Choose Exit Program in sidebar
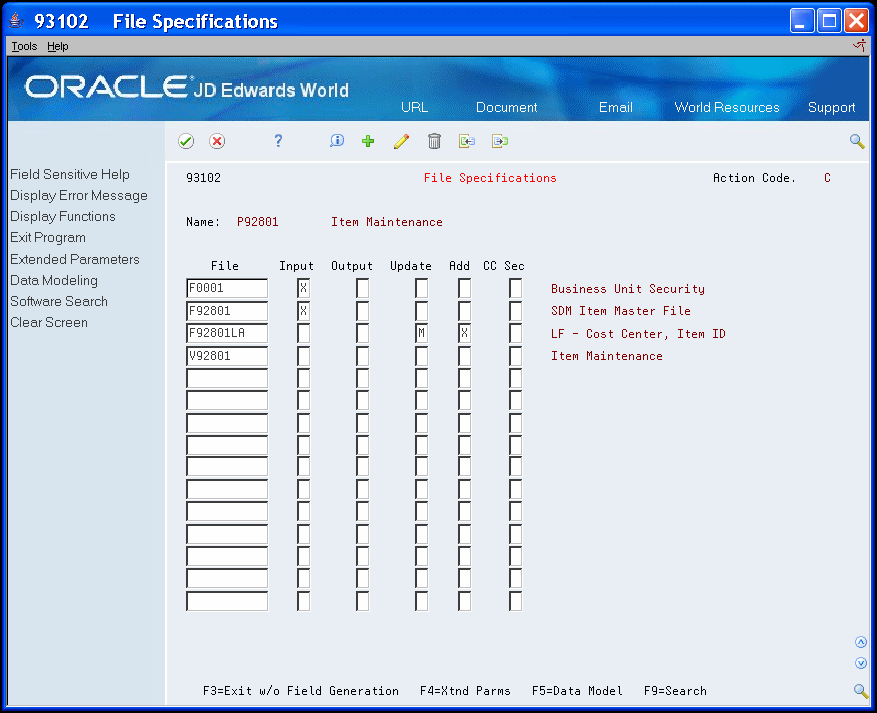The width and height of the screenshot is (877, 713). point(48,238)
